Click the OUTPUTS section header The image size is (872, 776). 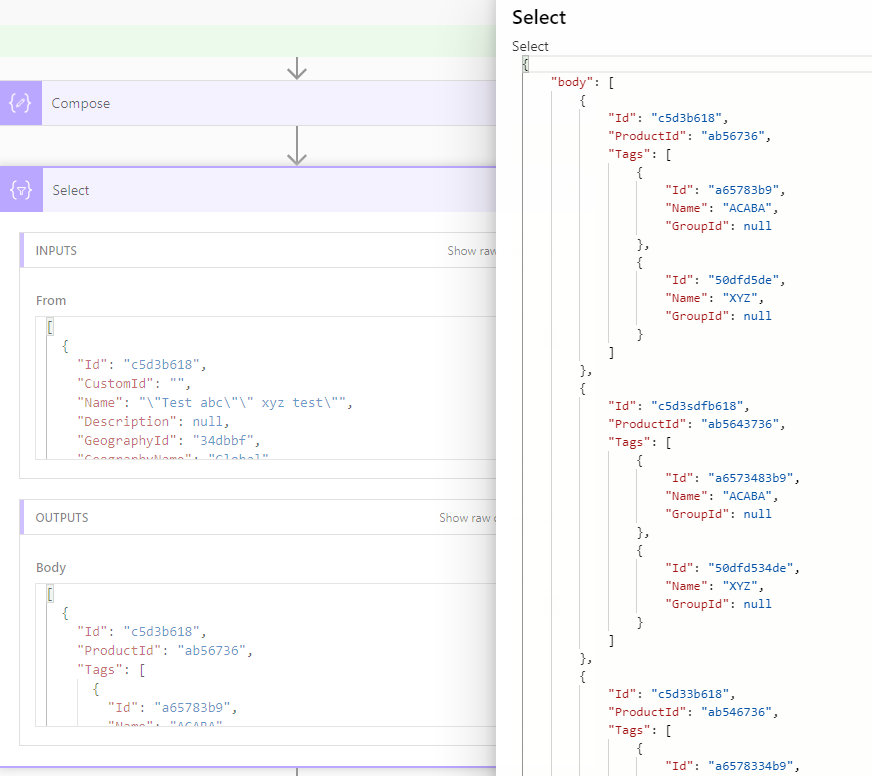click(x=60, y=518)
